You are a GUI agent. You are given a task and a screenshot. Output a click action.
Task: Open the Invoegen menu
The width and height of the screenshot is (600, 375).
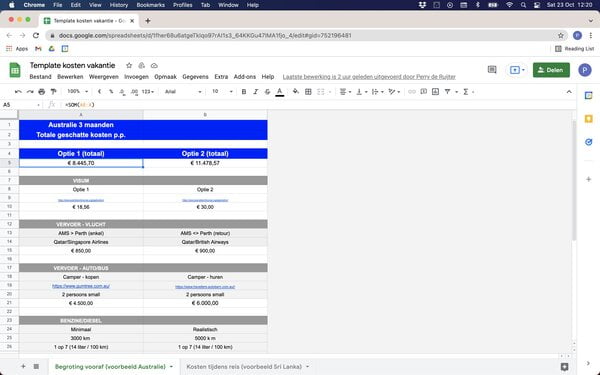point(136,77)
